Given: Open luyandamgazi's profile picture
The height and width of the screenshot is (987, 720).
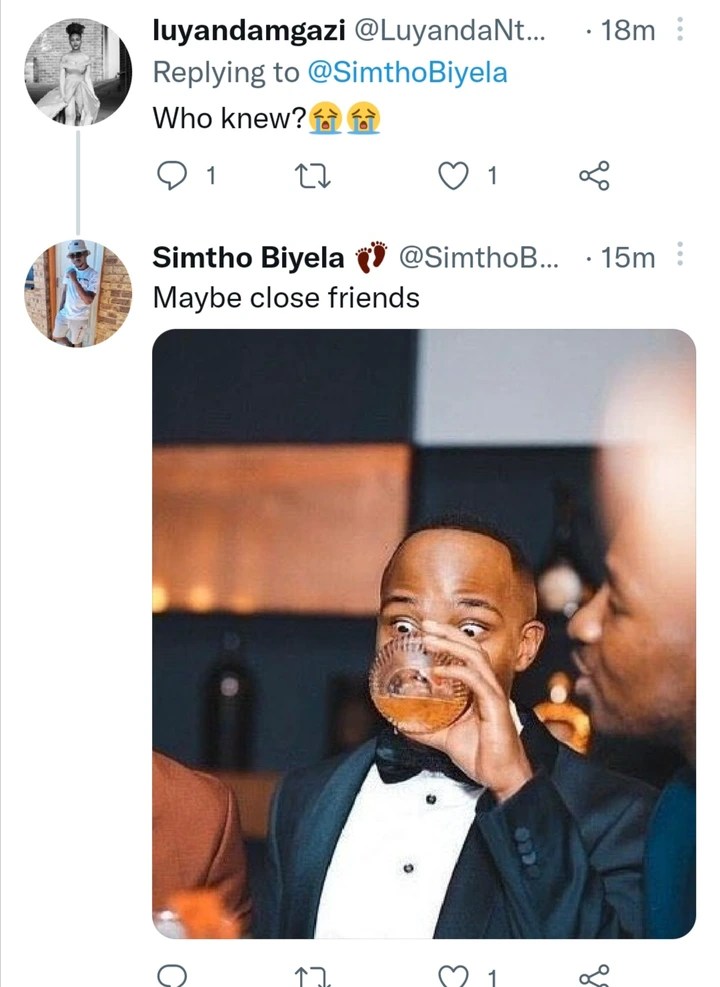Looking at the screenshot, I should (x=78, y=71).
